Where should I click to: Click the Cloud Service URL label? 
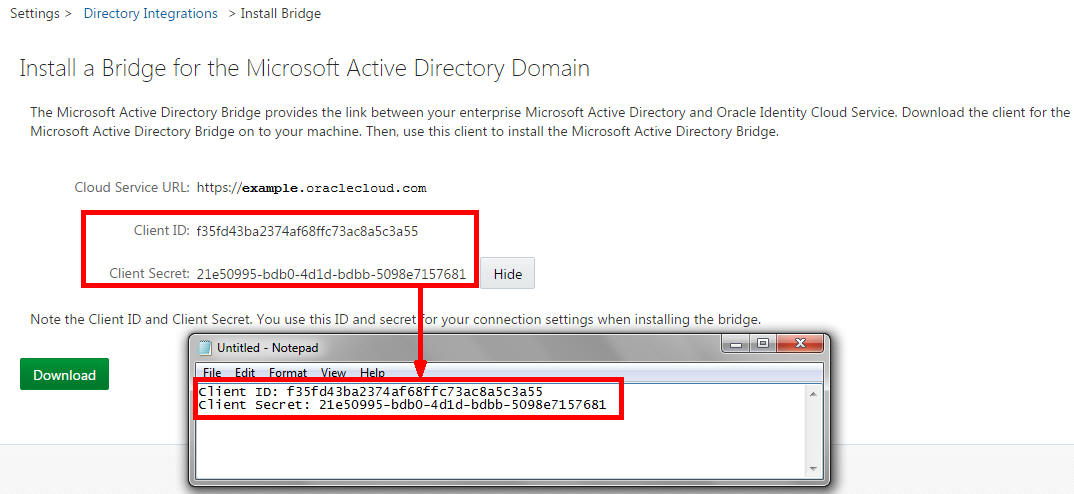tap(132, 188)
